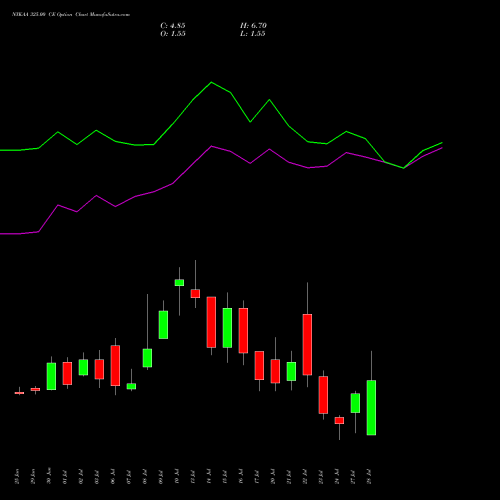
Task: Click the open value O: 1.55
Action: click(173, 34)
